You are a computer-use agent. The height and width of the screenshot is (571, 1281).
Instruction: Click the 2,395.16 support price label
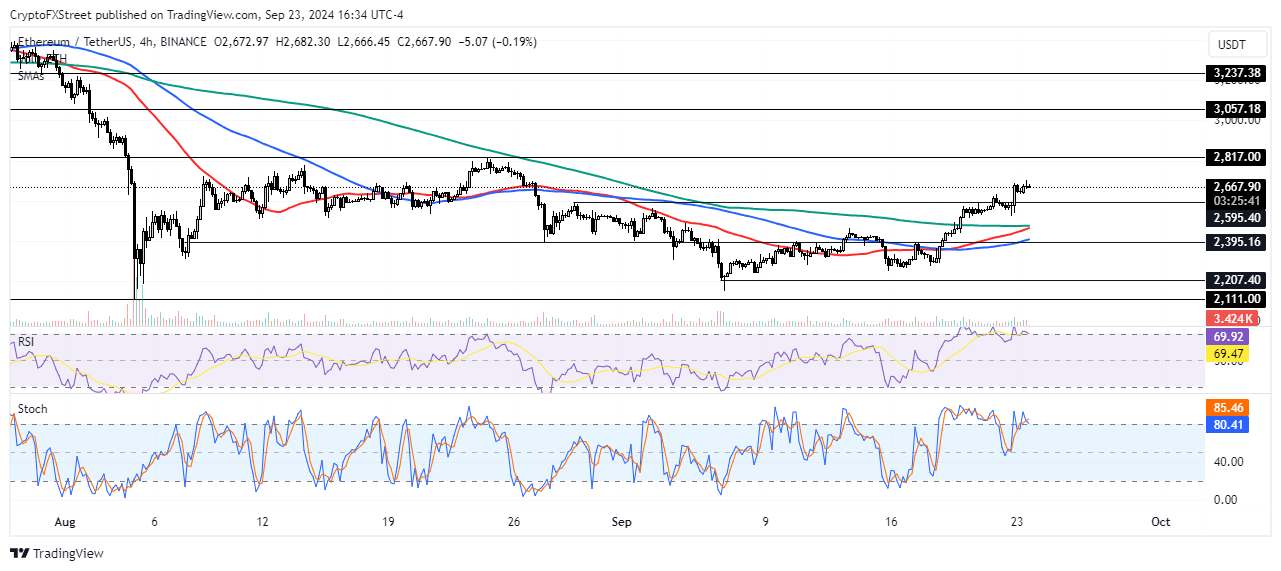[1237, 242]
